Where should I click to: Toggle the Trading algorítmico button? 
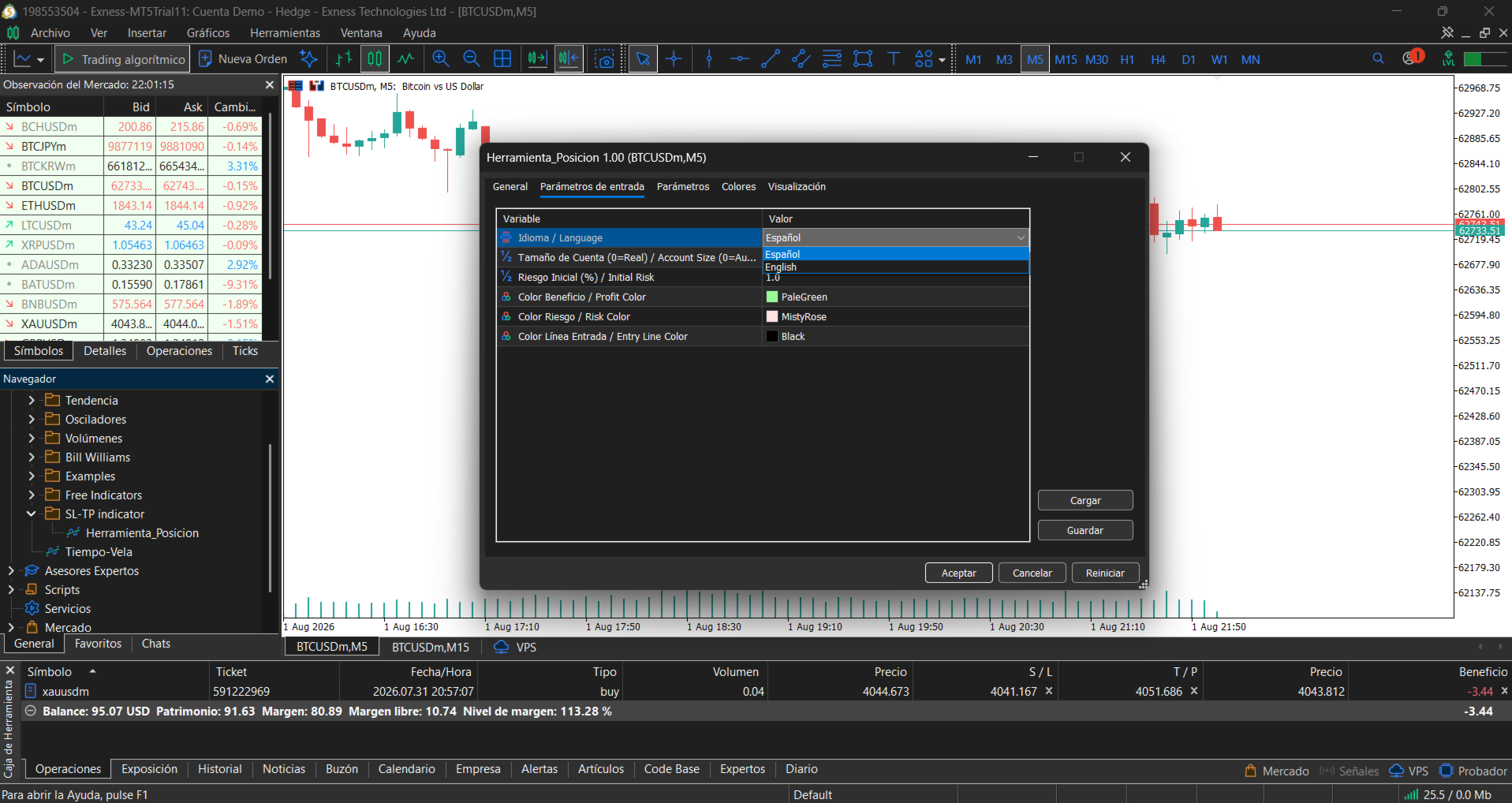click(124, 59)
